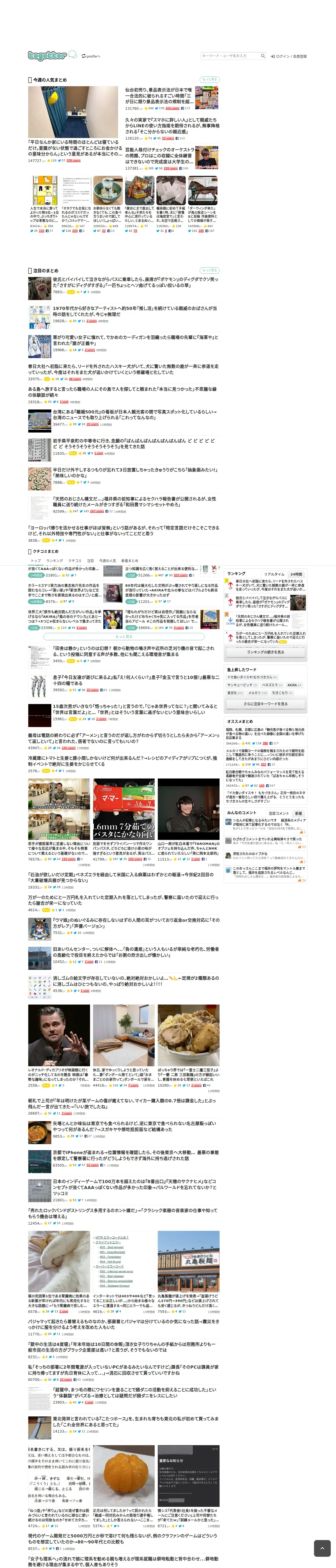Switch comments to 注目コメント tab

pos(279,813)
